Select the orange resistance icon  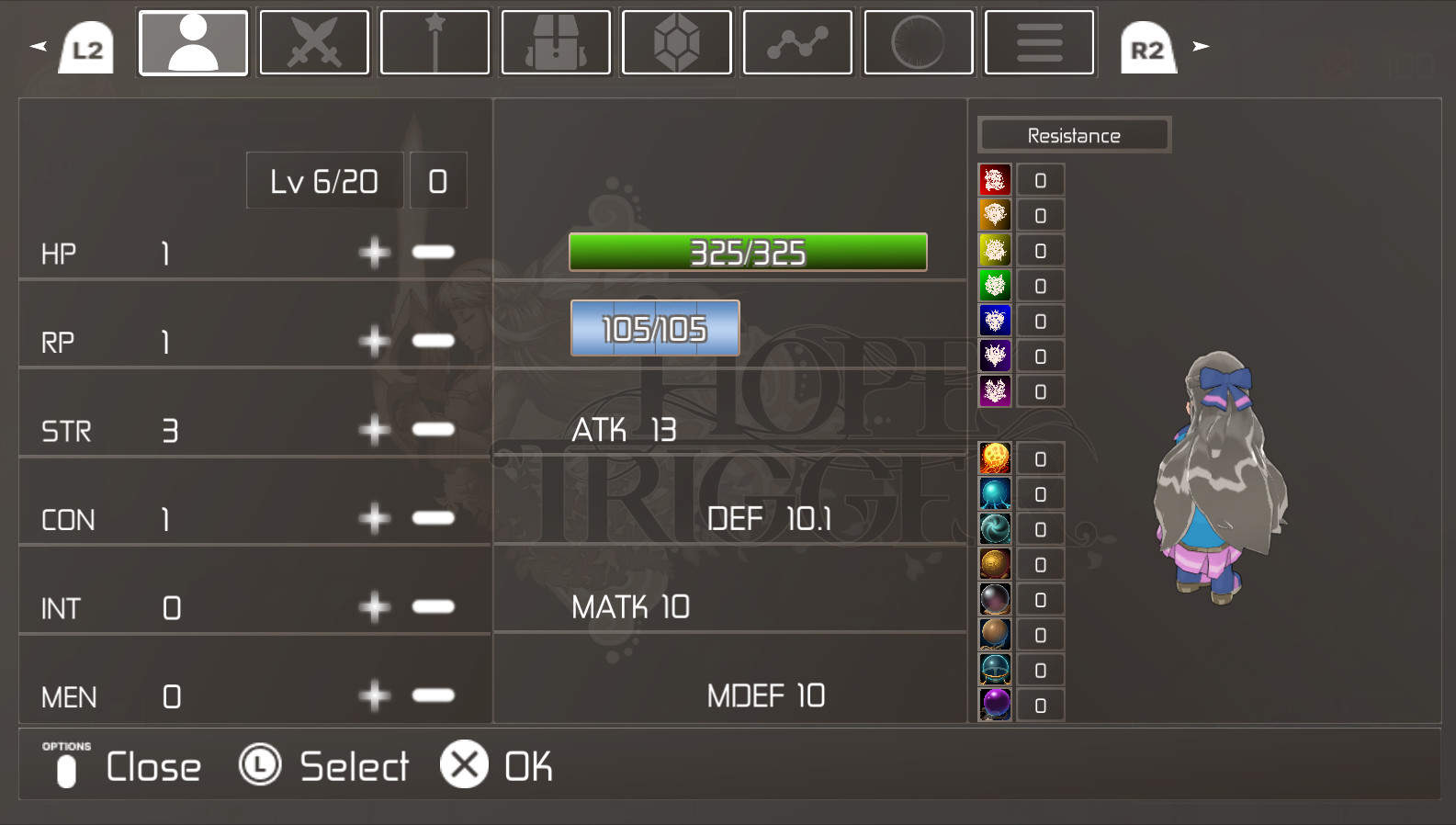pos(995,215)
